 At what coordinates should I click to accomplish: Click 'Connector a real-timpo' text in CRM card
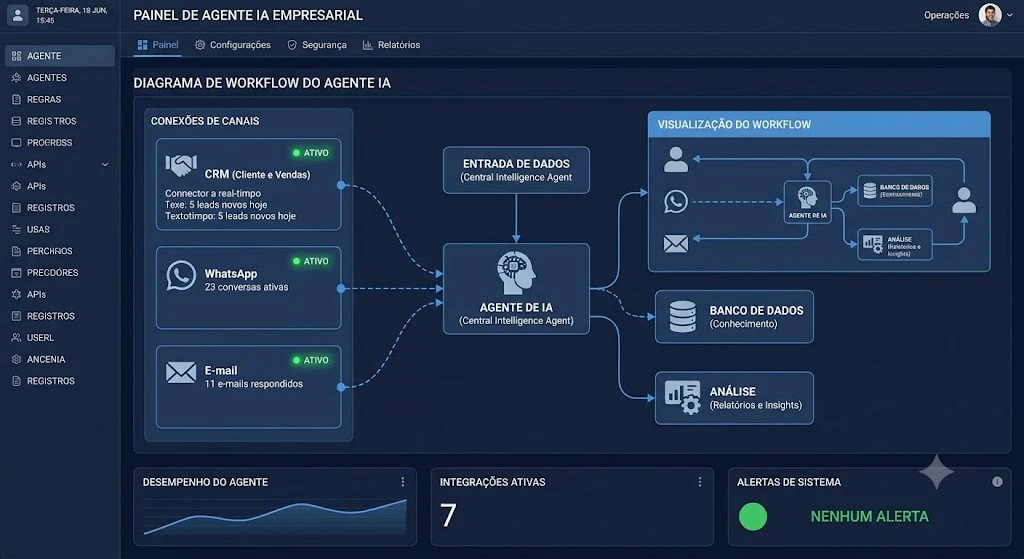tap(213, 193)
